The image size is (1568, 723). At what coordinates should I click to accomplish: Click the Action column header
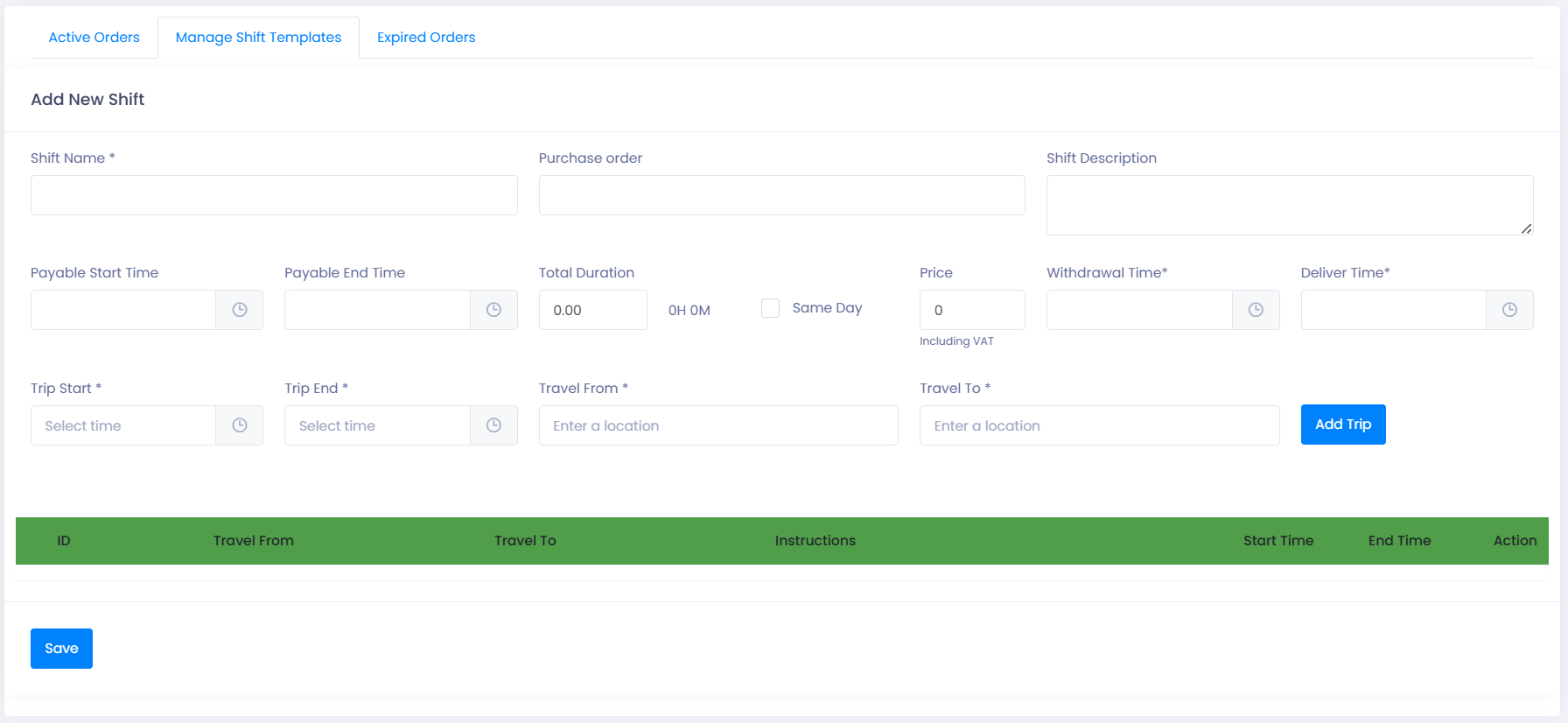(1515, 541)
